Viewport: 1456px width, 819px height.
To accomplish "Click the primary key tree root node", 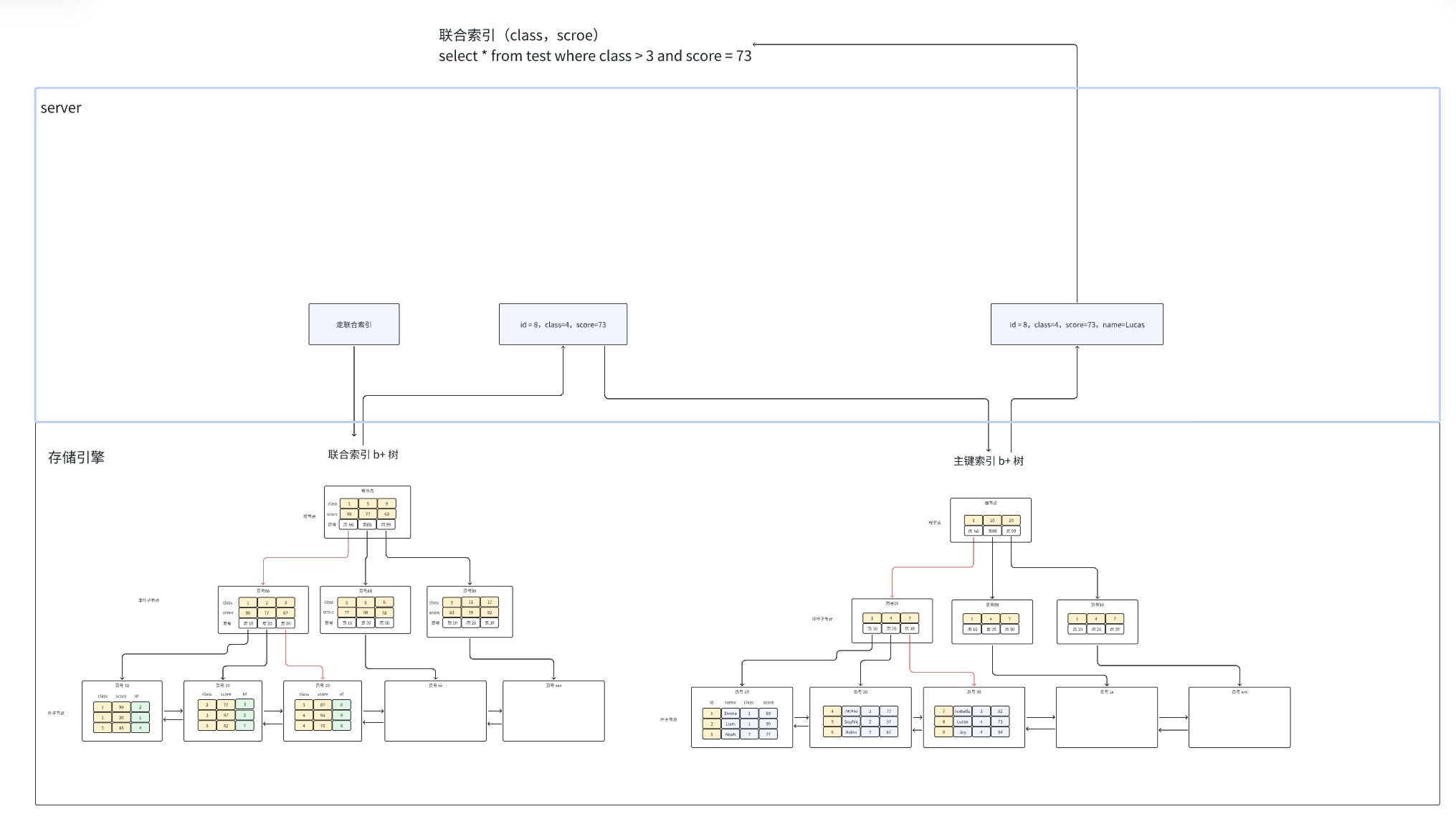I will 990,521.
